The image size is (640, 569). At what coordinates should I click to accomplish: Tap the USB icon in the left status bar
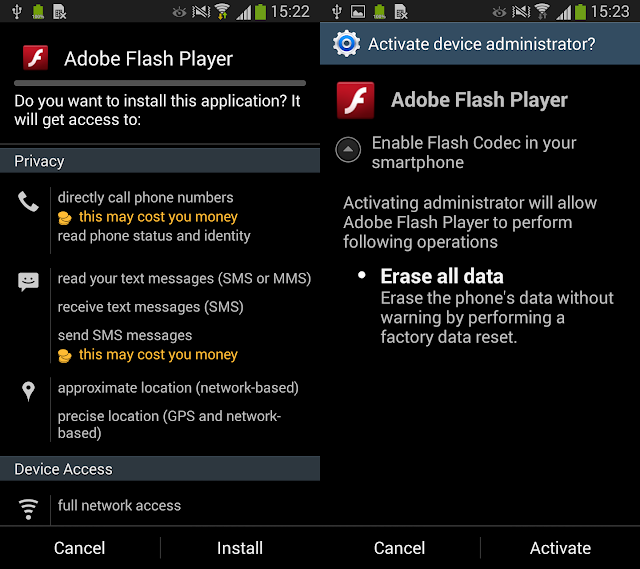click(x=17, y=11)
